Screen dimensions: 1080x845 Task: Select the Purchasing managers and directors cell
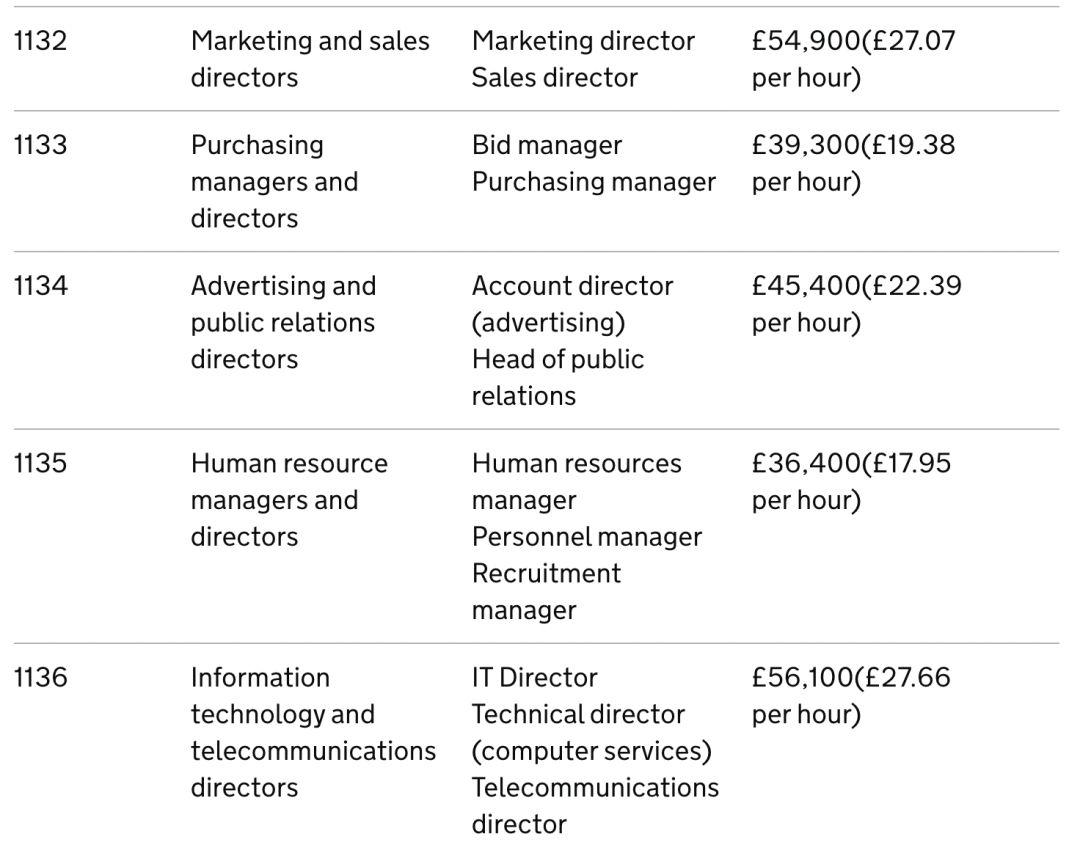274,182
